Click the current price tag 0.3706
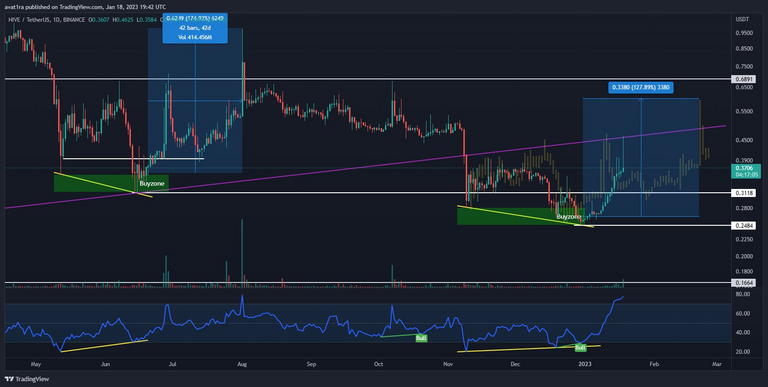768x387 pixels. coord(745,168)
